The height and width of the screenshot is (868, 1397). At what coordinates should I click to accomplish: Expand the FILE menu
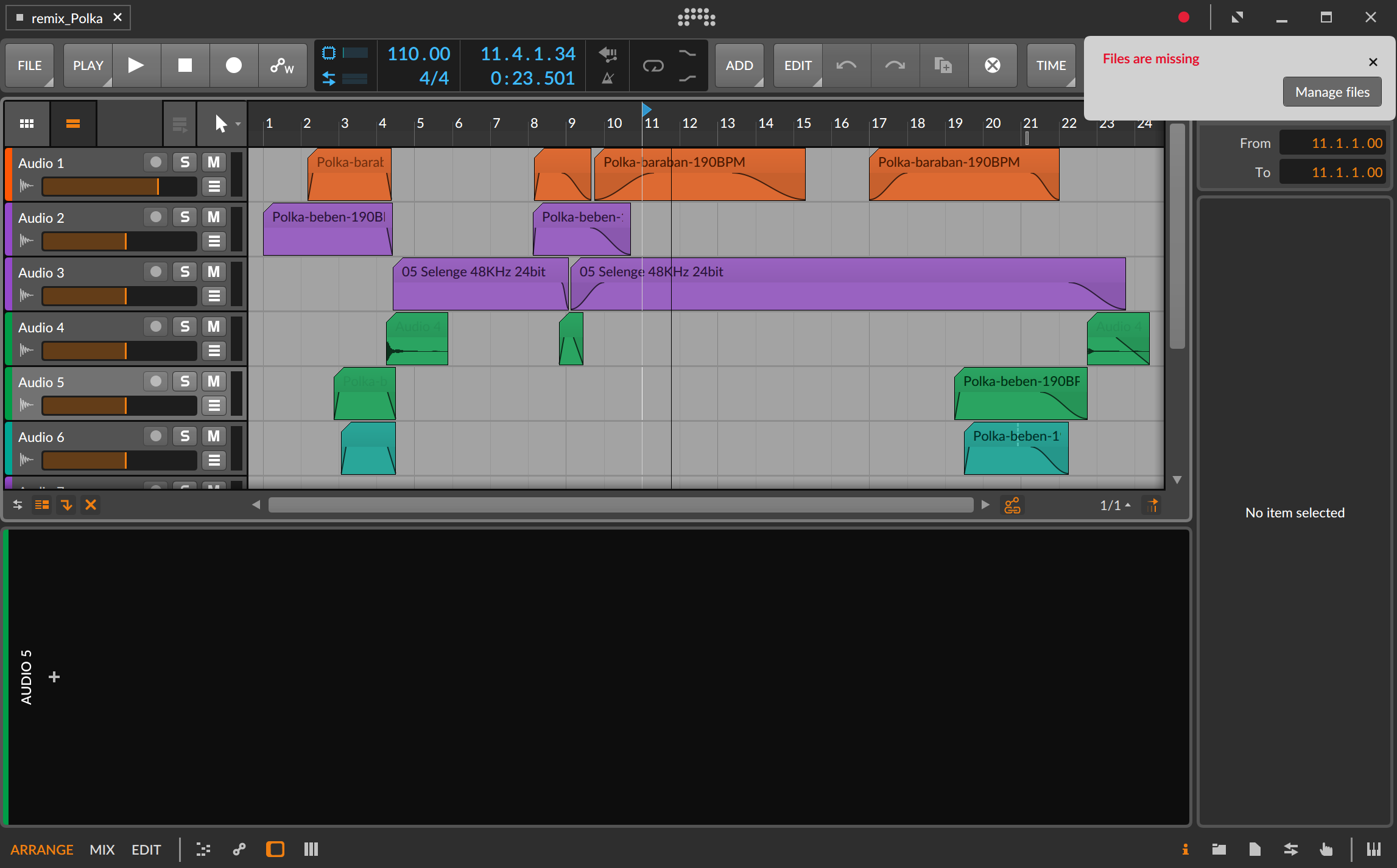point(30,65)
